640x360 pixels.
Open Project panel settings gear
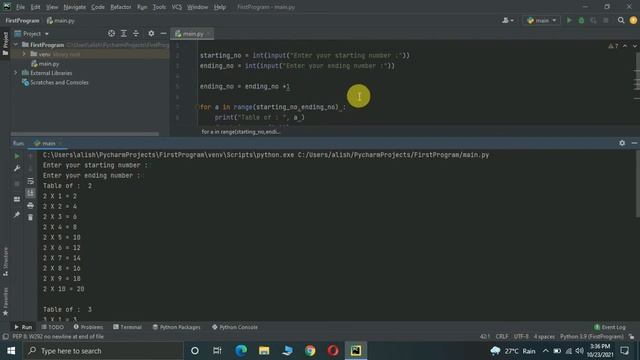[x=151, y=33]
